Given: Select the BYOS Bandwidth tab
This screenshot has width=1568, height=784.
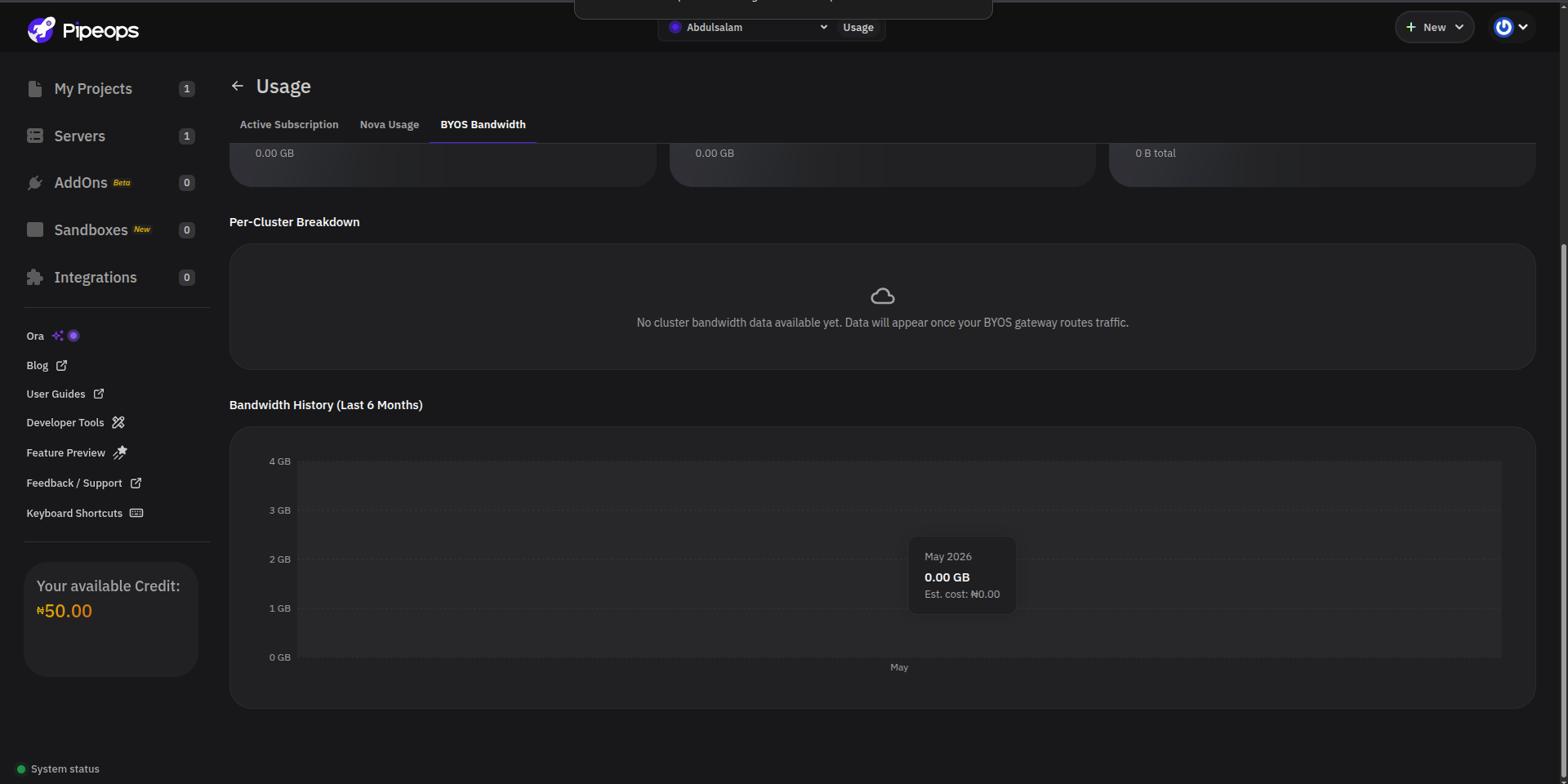Looking at the screenshot, I should [x=483, y=124].
